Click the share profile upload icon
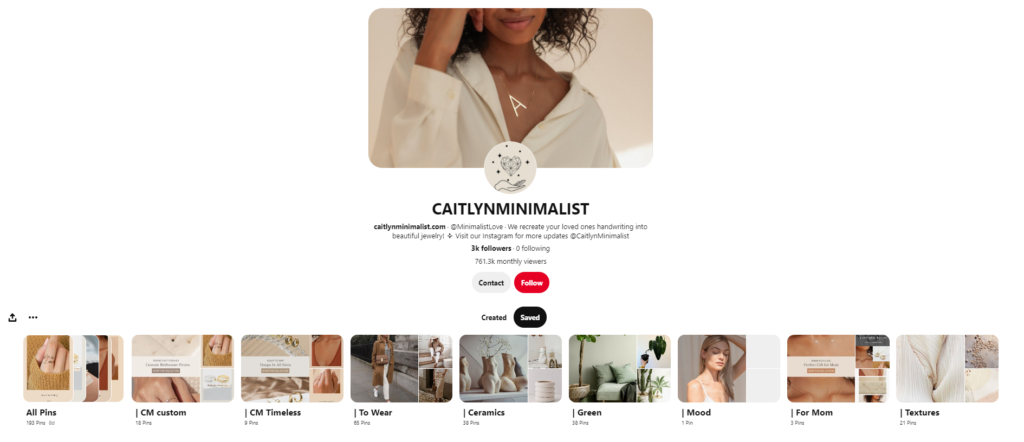This screenshot has height=442, width=1024. [12, 318]
